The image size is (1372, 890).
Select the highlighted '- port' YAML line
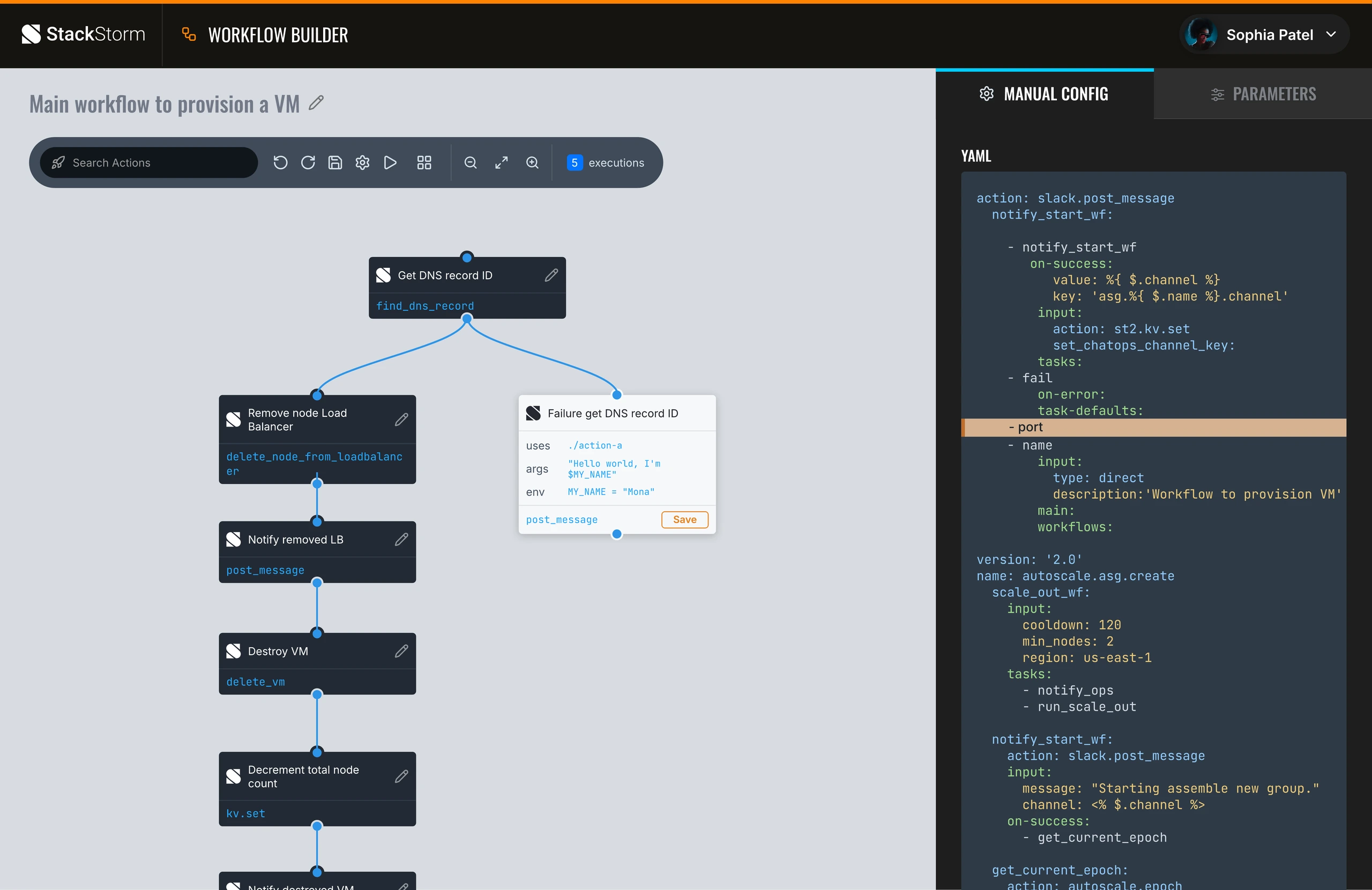(1153, 427)
